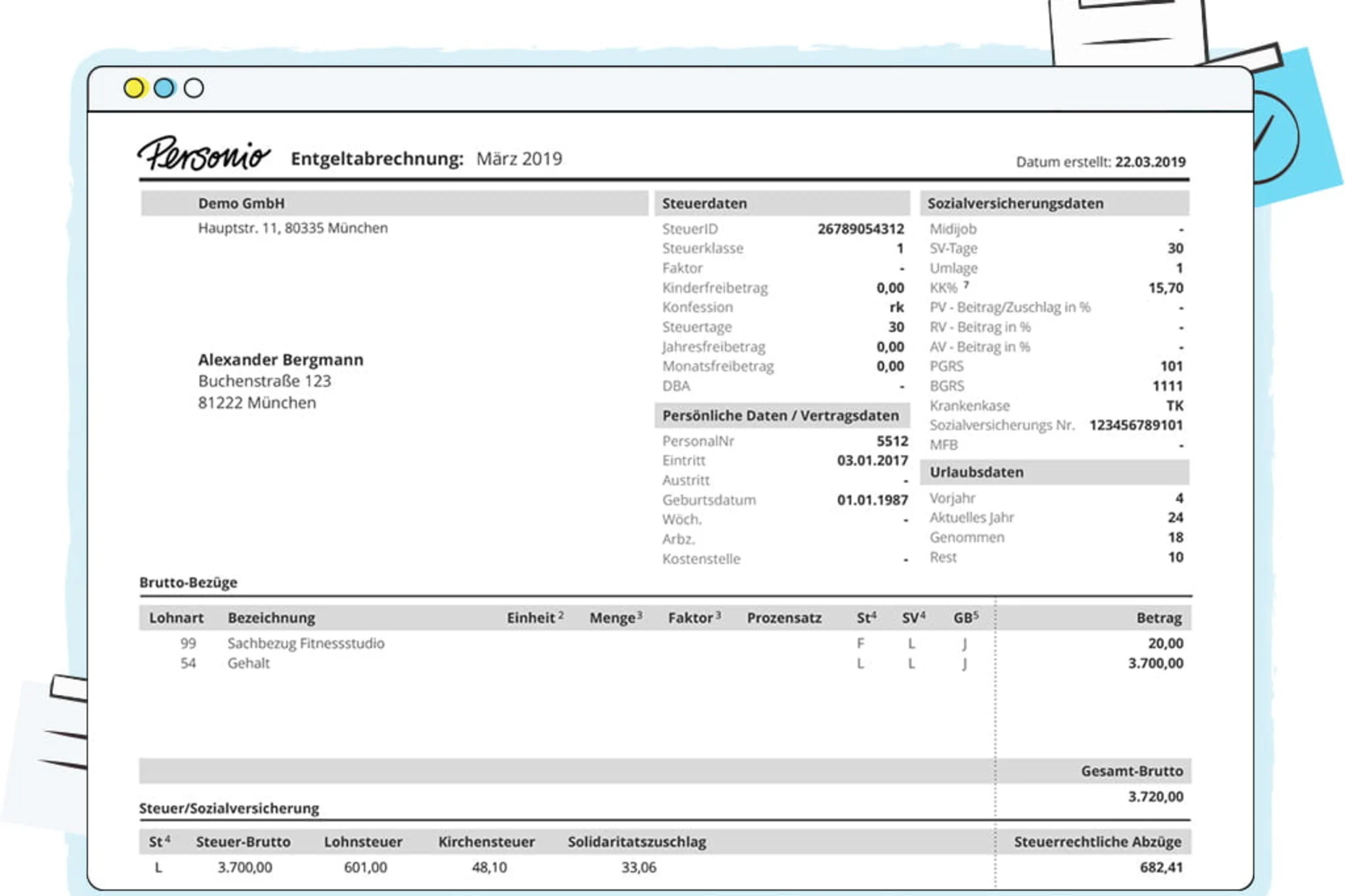Click the GB column header footnote
Viewport: 1345px width, 896px height.
tap(975, 612)
